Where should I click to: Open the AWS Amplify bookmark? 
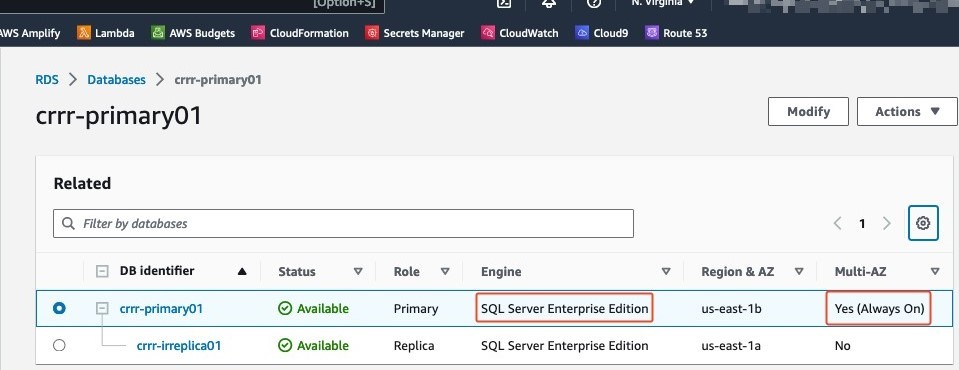point(29,33)
